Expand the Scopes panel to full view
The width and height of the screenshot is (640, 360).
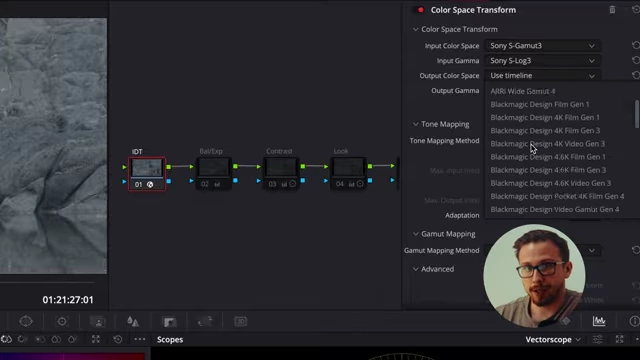(620, 339)
